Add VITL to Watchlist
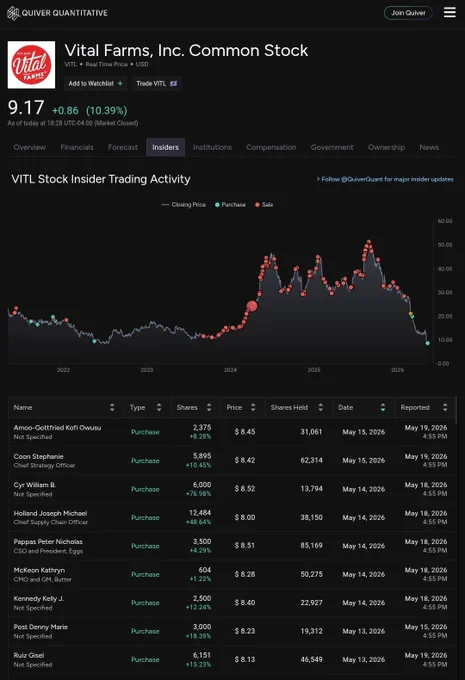Screen dimensions: 465x680 pyautogui.click(x=95, y=83)
